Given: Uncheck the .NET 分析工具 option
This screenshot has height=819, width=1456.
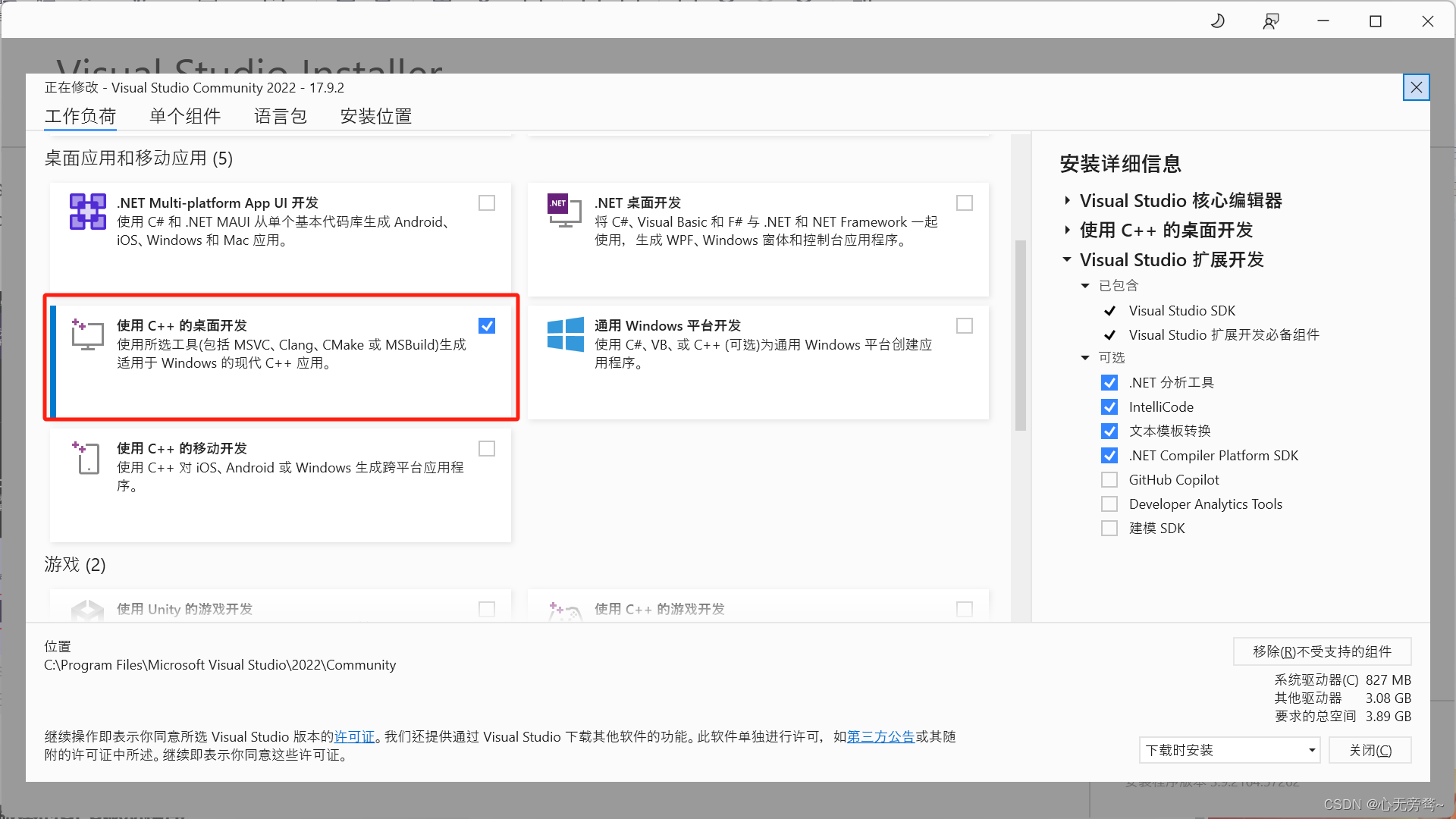Looking at the screenshot, I should pos(1109,383).
